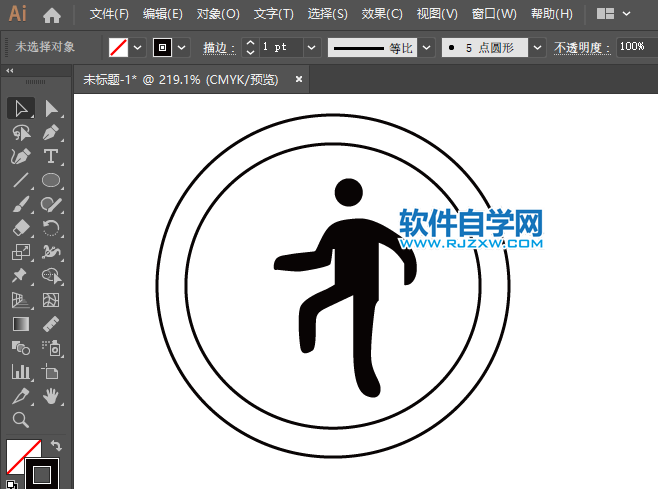Select the Blob Brush tool
The width and height of the screenshot is (658, 489).
[51, 204]
